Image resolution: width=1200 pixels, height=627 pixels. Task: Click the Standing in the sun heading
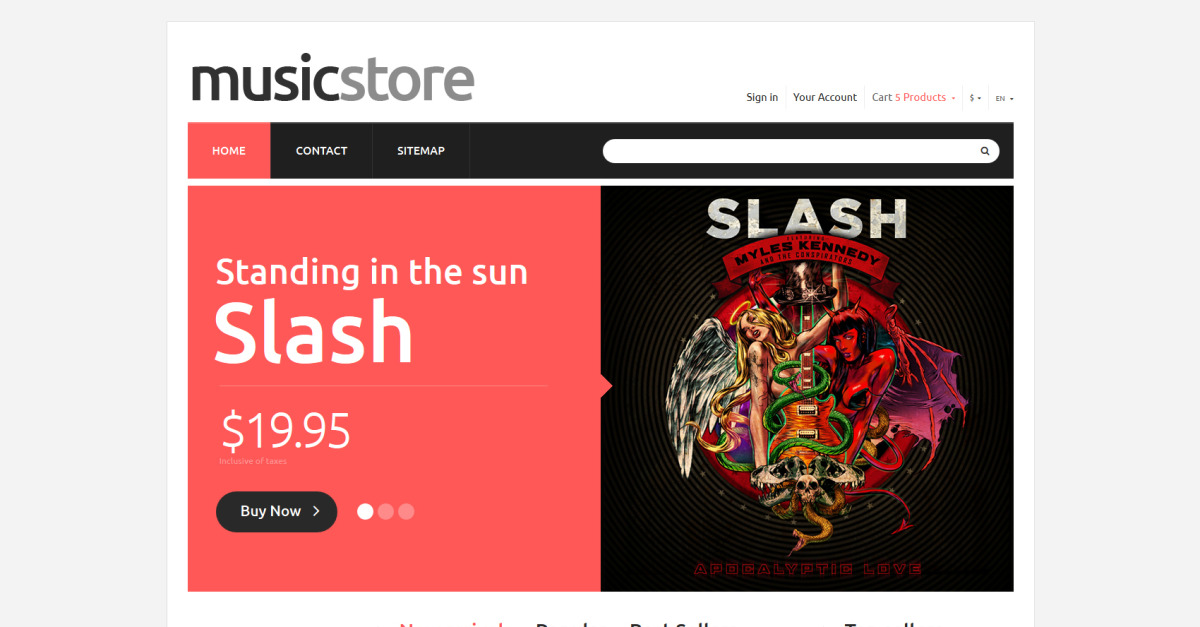372,272
